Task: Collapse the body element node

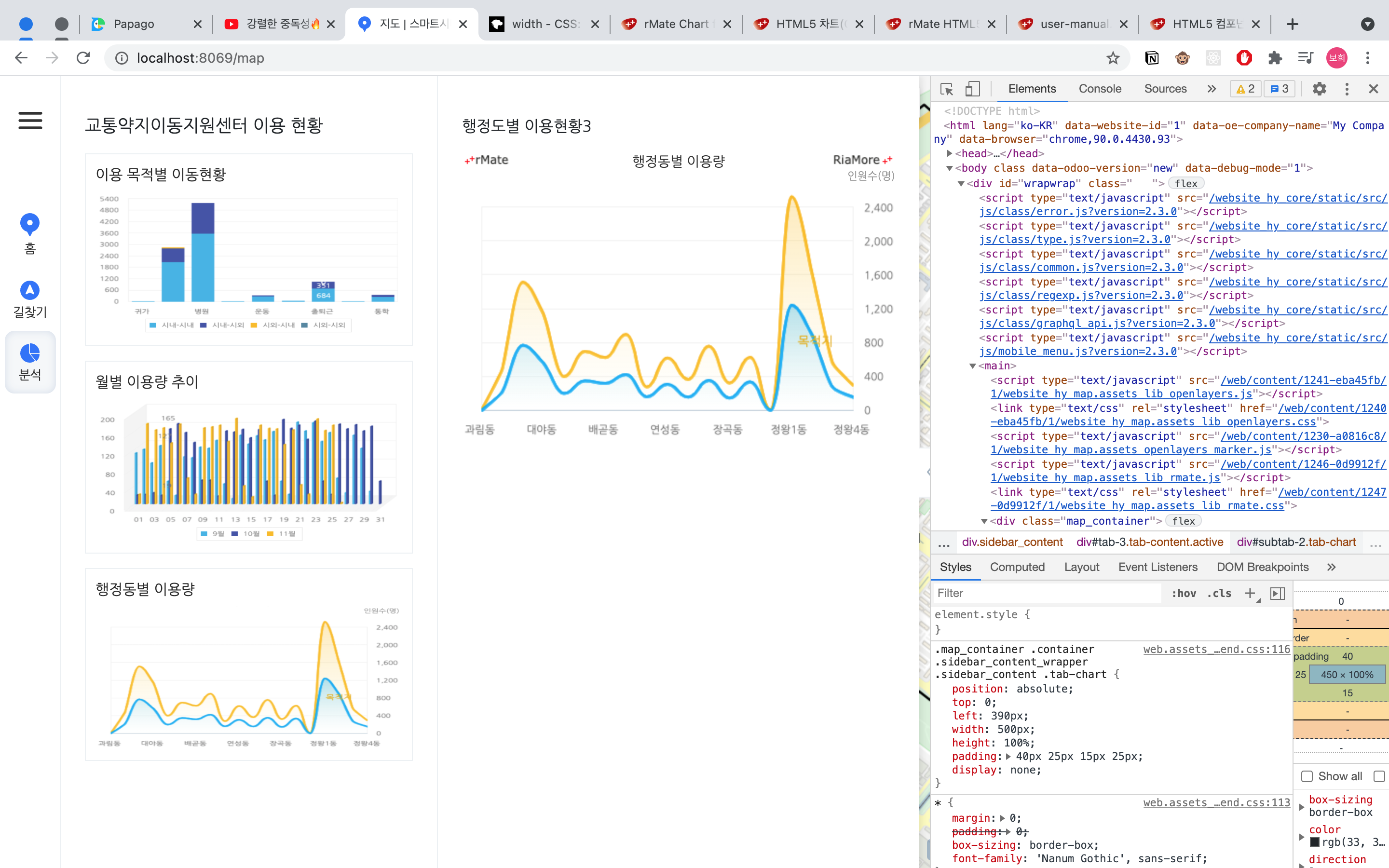Action: point(950,168)
